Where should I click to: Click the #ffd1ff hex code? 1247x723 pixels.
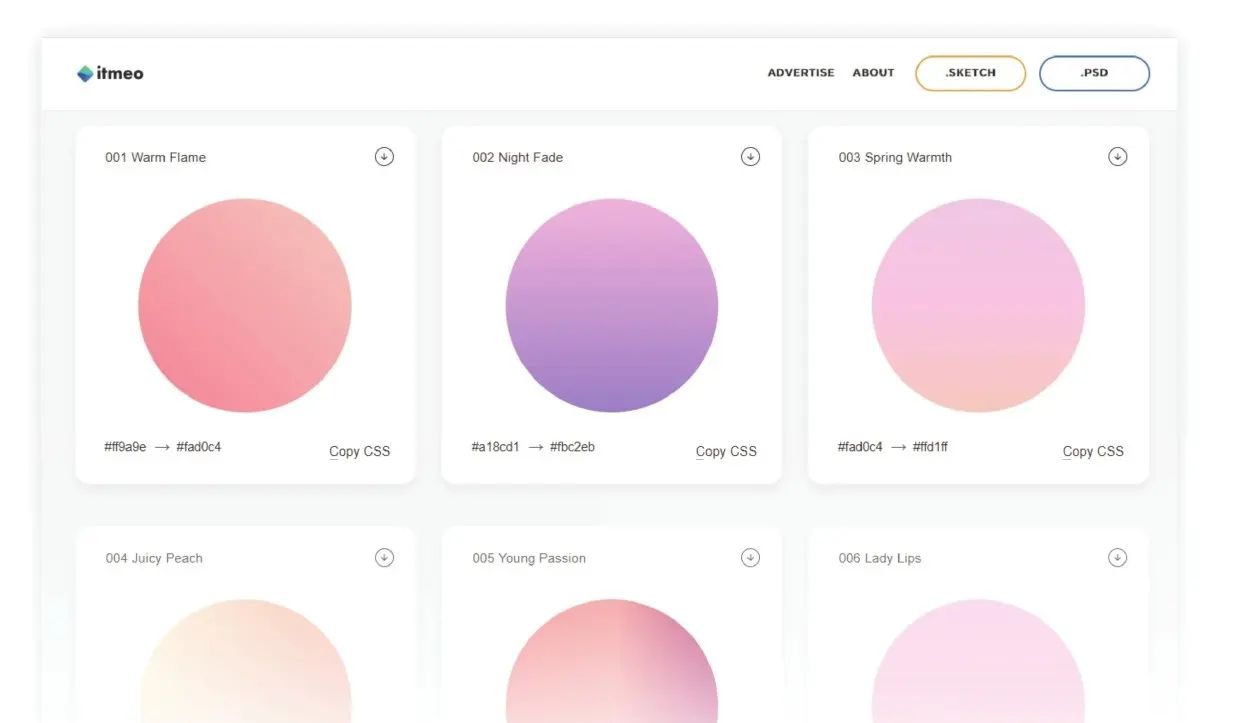[930, 447]
